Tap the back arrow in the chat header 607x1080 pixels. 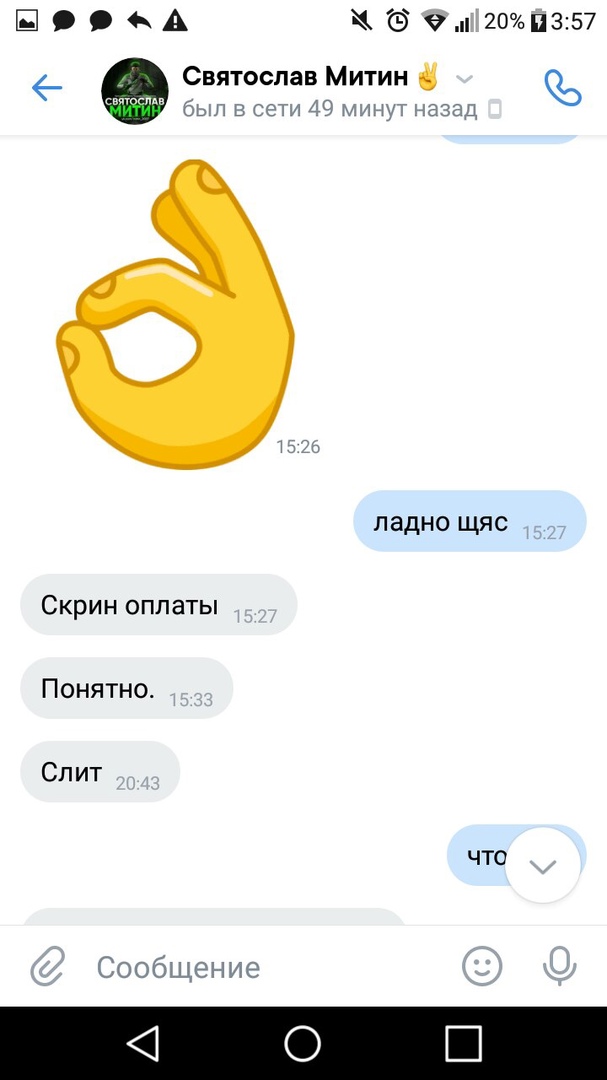[x=47, y=88]
